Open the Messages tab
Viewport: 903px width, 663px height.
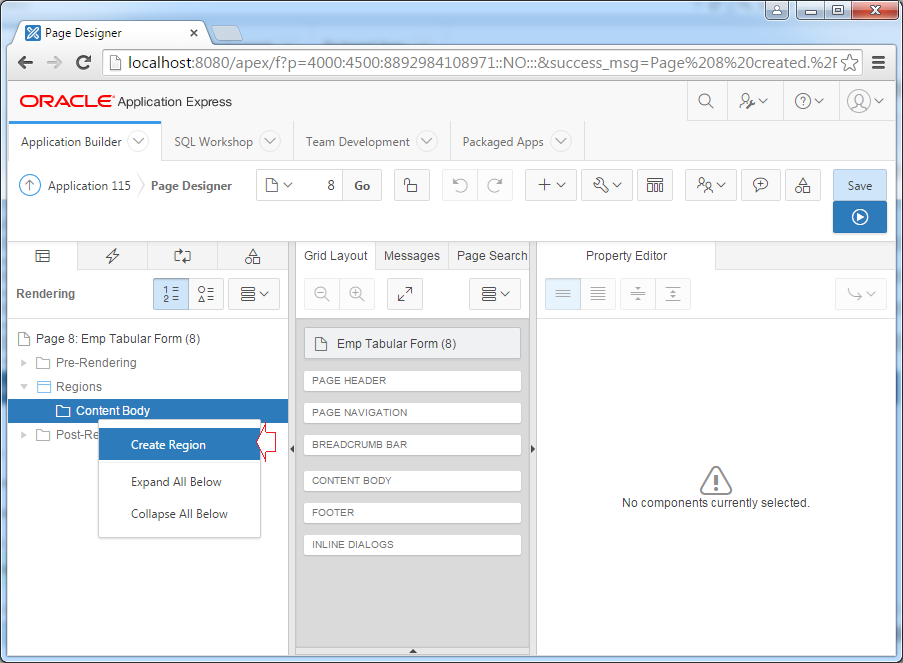tap(412, 256)
